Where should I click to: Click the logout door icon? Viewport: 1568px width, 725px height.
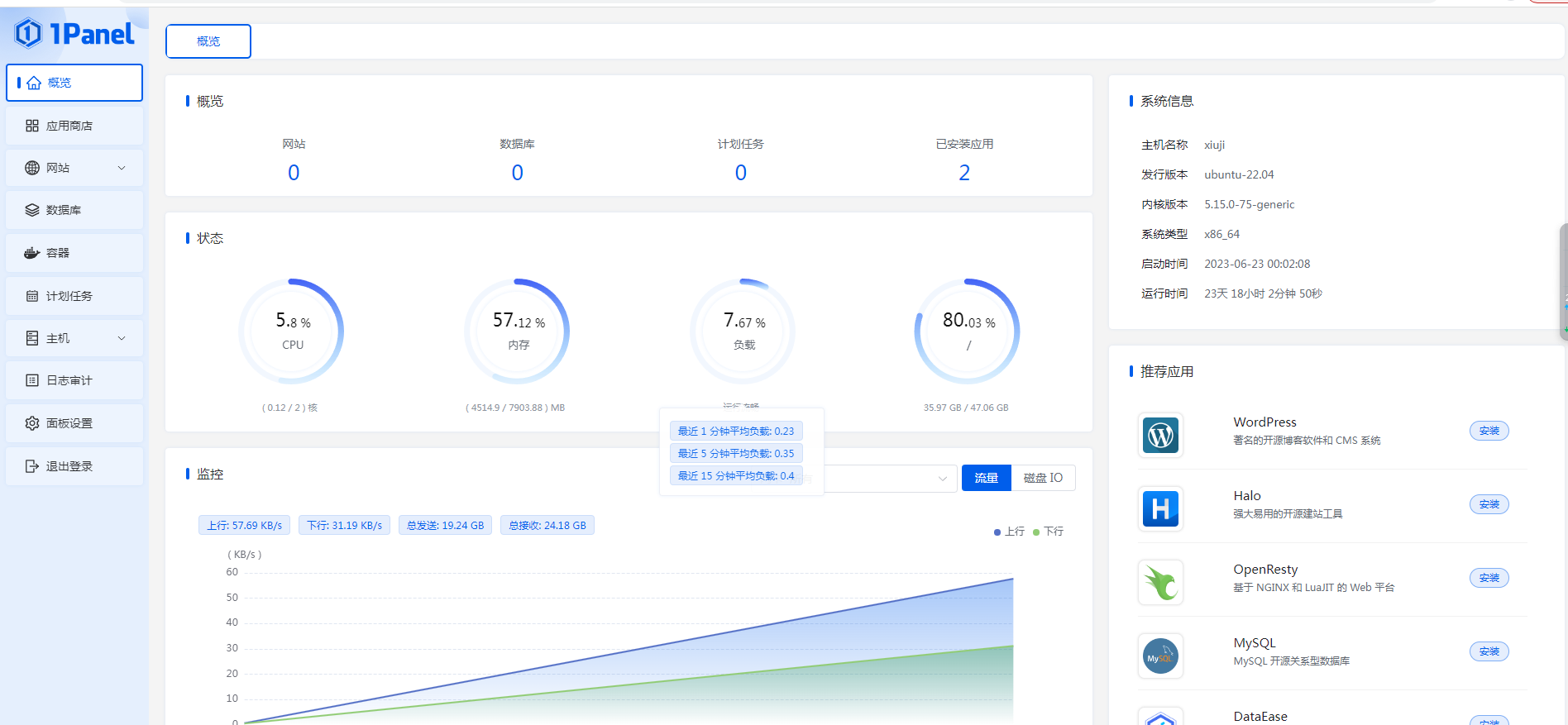32,466
